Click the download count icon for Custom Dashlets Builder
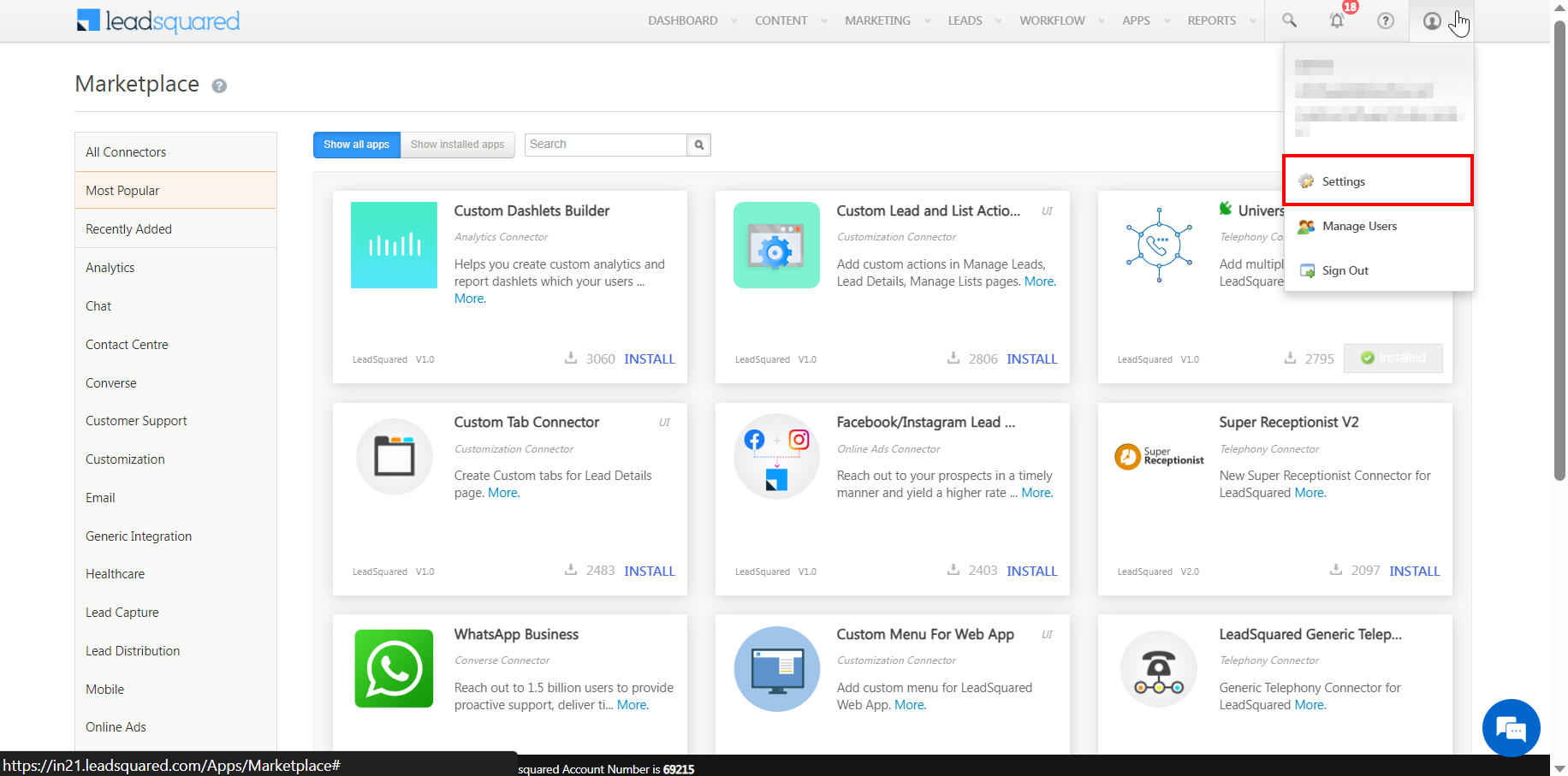The height and width of the screenshot is (776, 1568). [571, 358]
